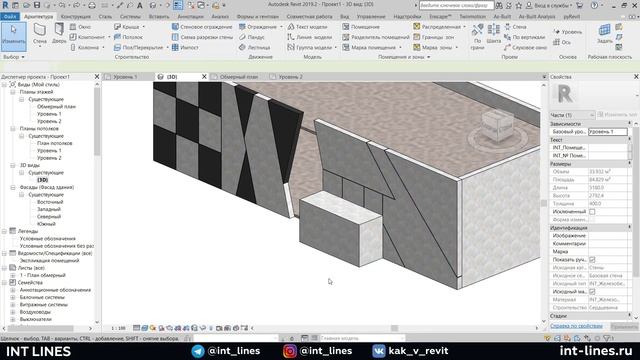Screen dimensions: 640x360
Task: Click the Print icon in quick access toolbar
Action: [x=92, y=5]
